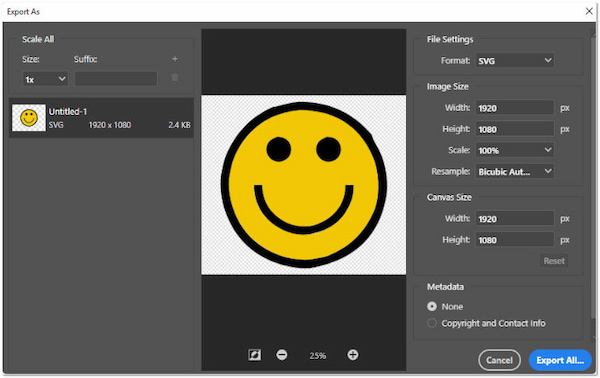Select the Untitled-1 asset name
This screenshot has height=378, width=600.
pos(68,111)
